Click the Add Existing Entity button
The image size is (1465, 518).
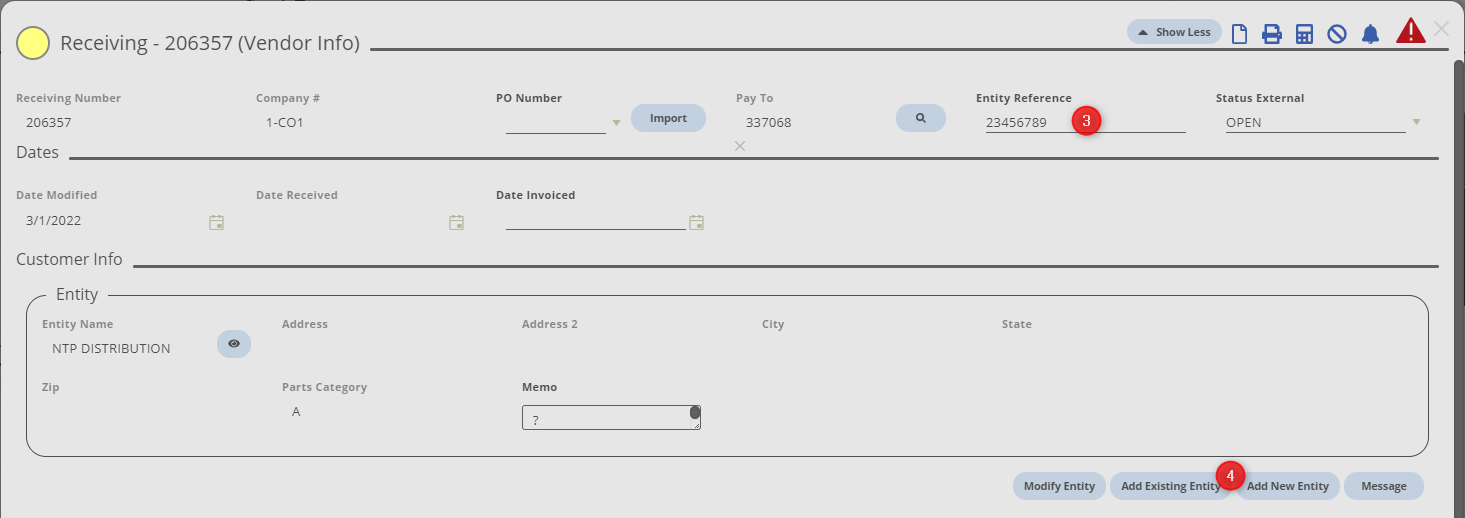tap(1170, 486)
